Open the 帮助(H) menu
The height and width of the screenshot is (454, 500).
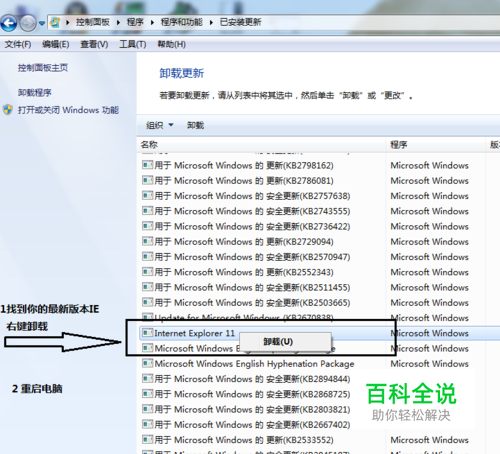click(x=171, y=44)
